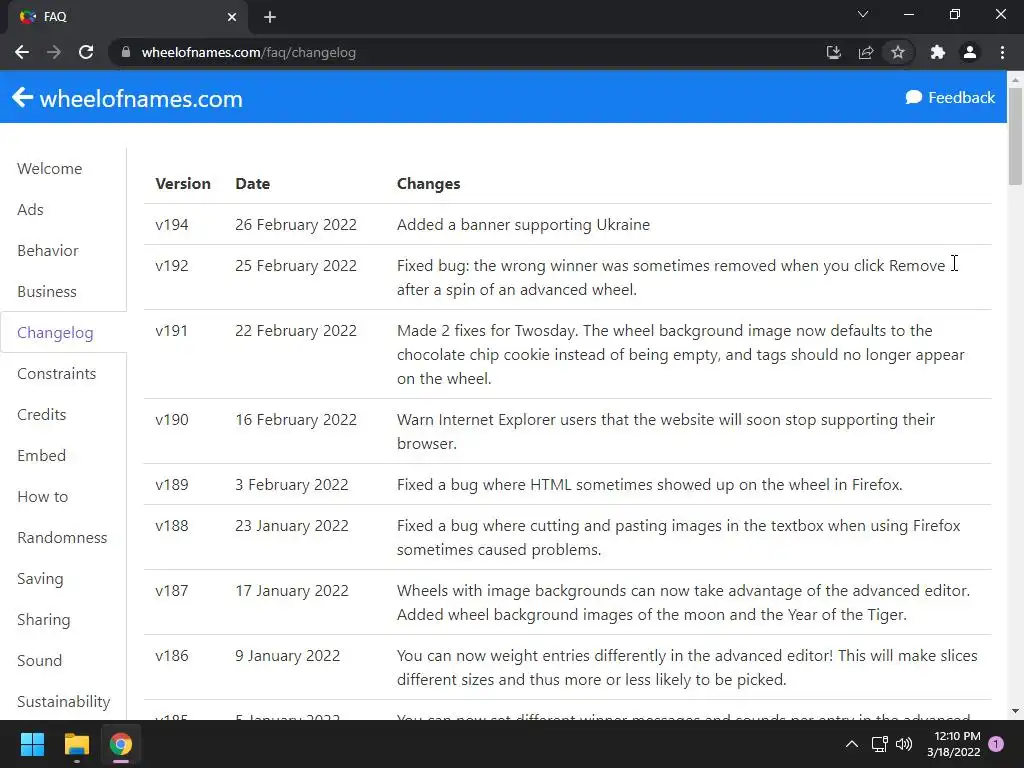The image size is (1024, 768).
Task: Click the date 22 February 2022
Action: (296, 331)
